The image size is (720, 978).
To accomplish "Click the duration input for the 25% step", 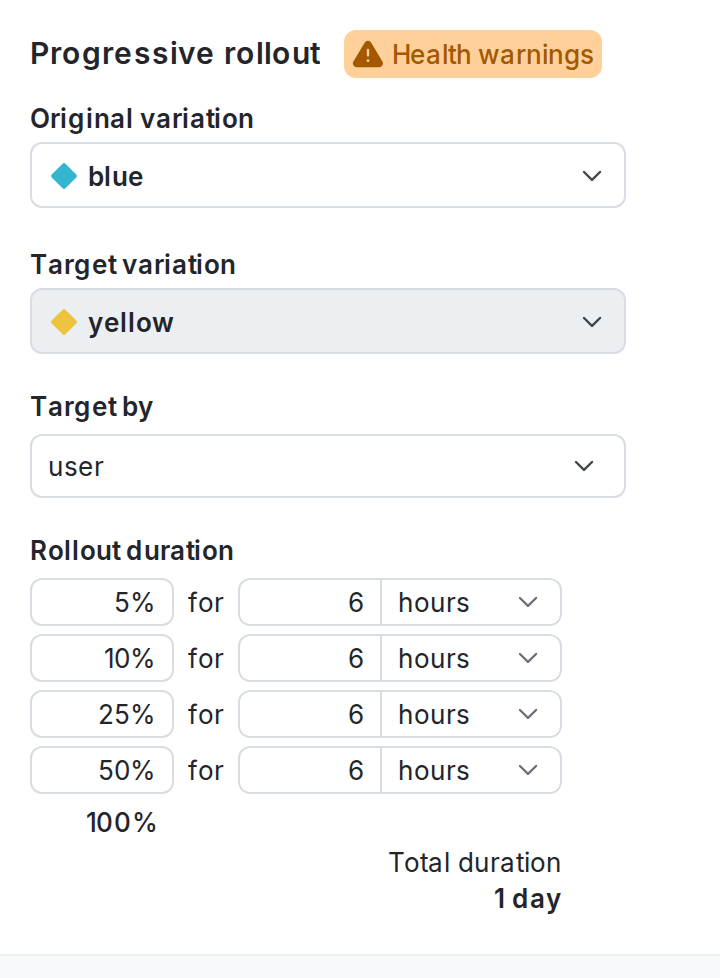I will click(x=310, y=714).
